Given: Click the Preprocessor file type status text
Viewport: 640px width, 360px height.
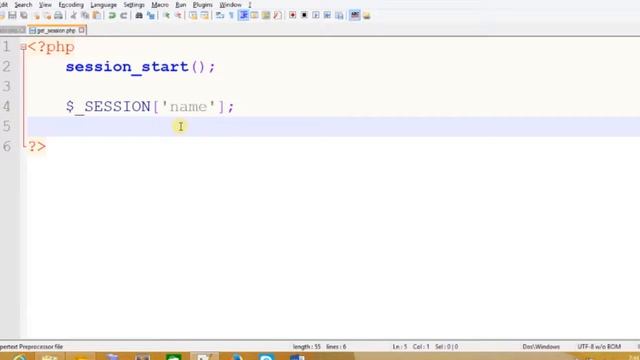Looking at the screenshot, I should 31,347.
